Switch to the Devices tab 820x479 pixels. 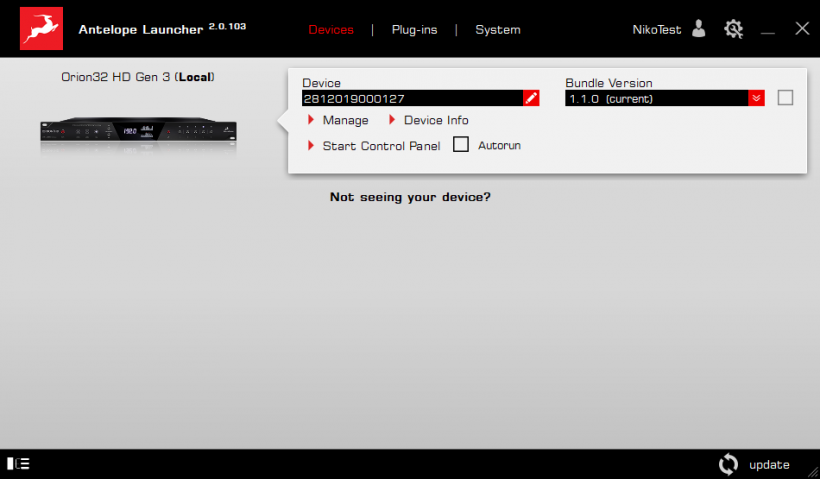tap(331, 30)
